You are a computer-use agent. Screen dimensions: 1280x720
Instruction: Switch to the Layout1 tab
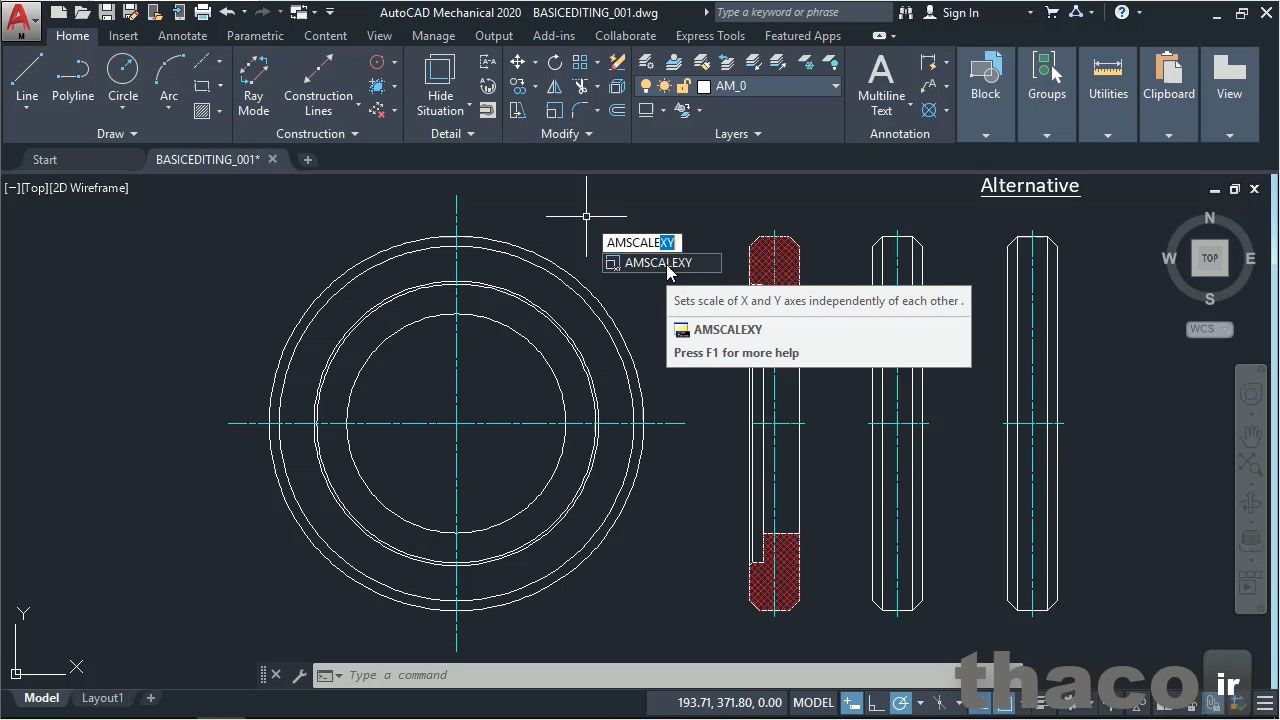pos(102,698)
